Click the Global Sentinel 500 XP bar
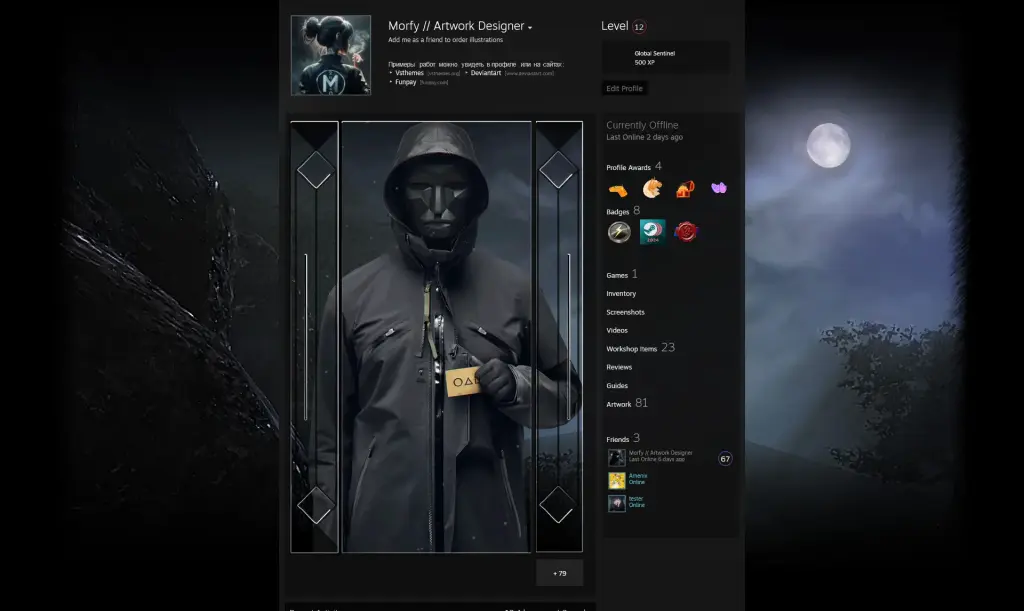This screenshot has height=611, width=1024. [668, 57]
